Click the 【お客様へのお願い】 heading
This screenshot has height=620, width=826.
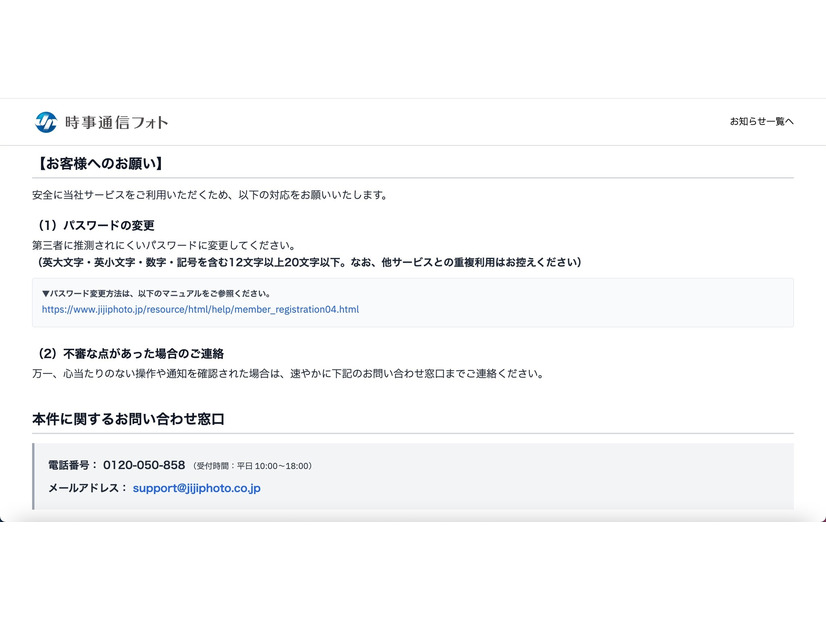99,163
